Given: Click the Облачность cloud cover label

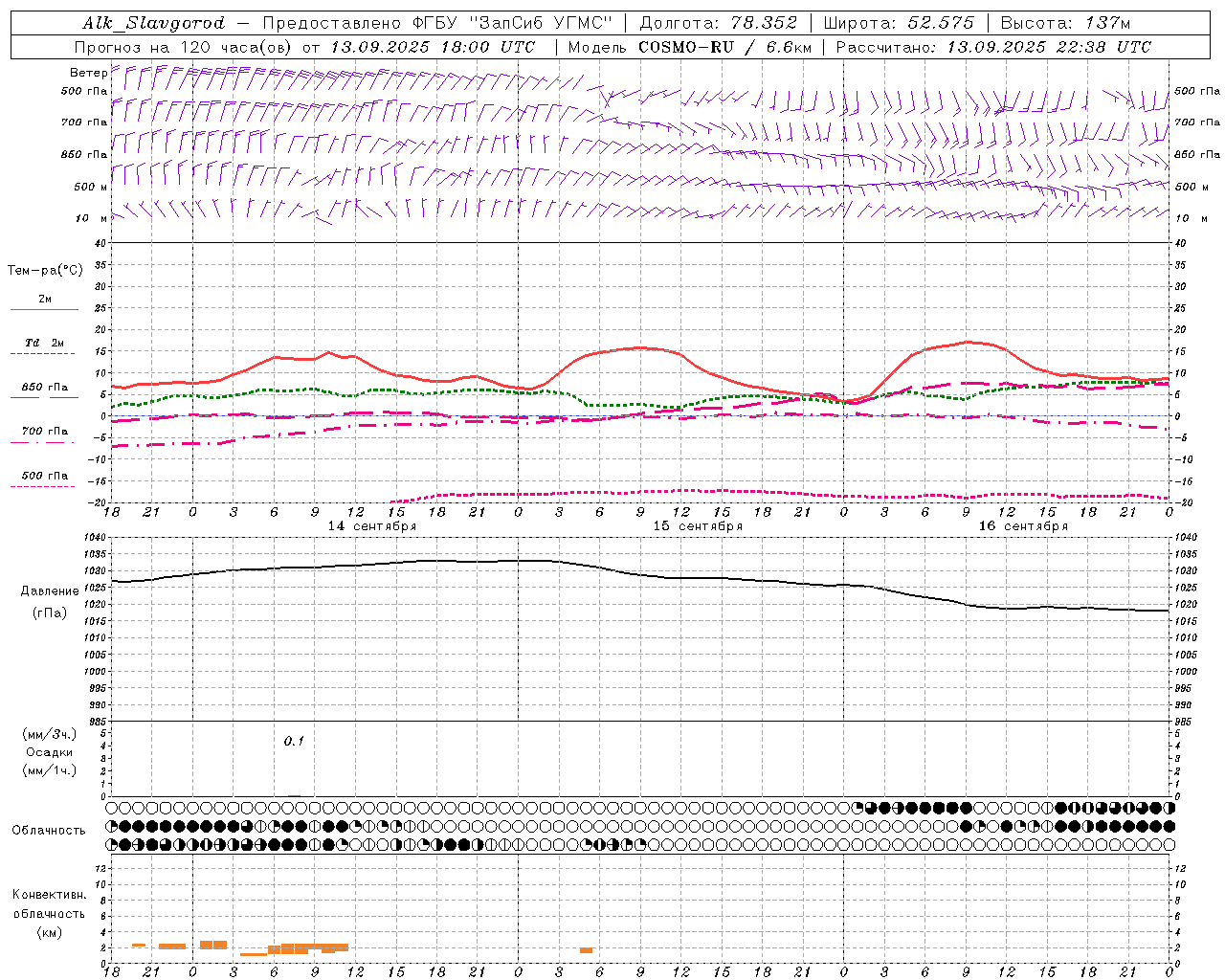Looking at the screenshot, I should [49, 831].
